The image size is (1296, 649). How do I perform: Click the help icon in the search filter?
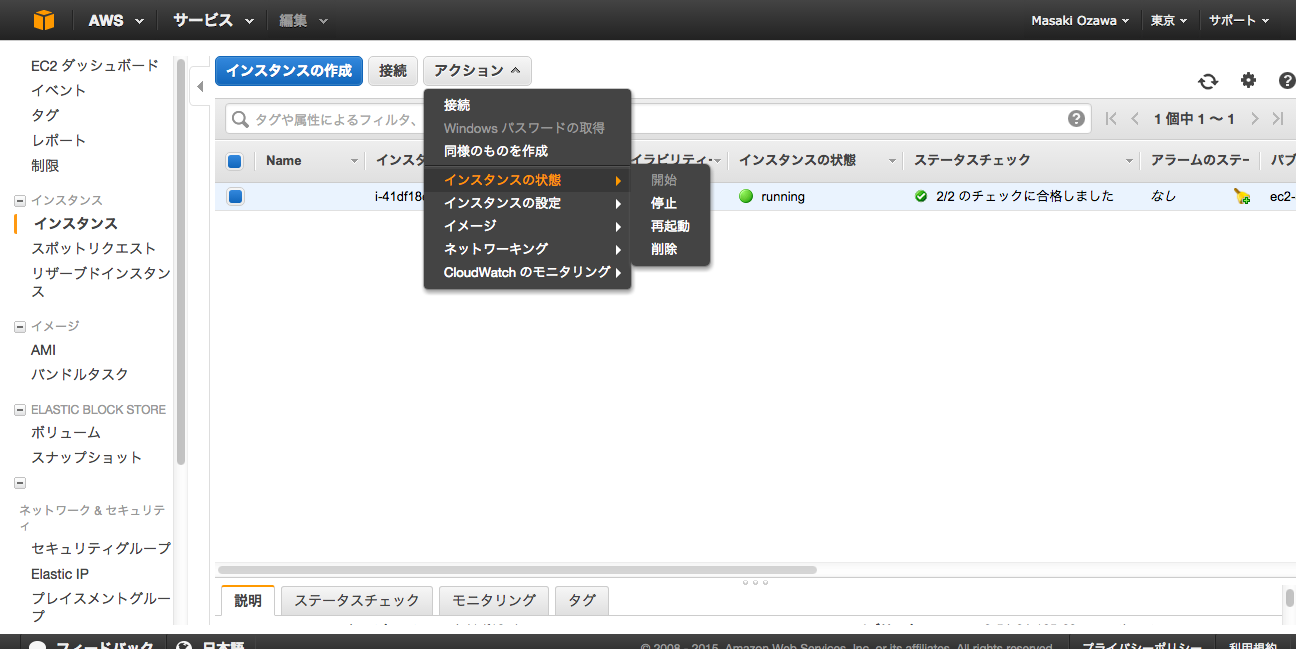(x=1076, y=119)
